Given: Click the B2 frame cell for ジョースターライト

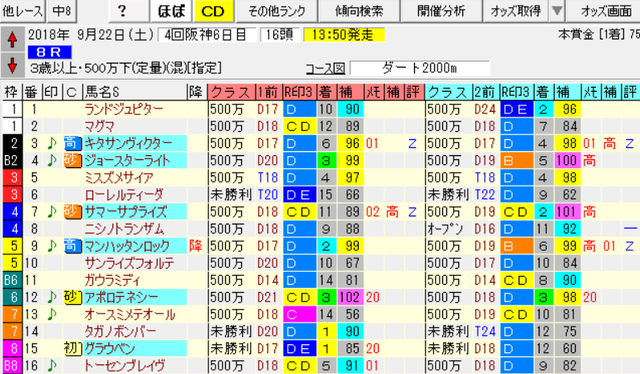Looking at the screenshot, I should pyautogui.click(x=11, y=160).
